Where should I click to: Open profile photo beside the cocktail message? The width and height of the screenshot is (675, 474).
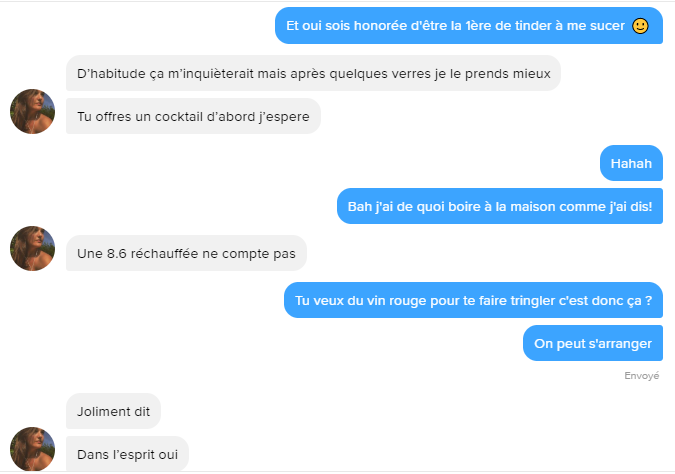pos(32,112)
